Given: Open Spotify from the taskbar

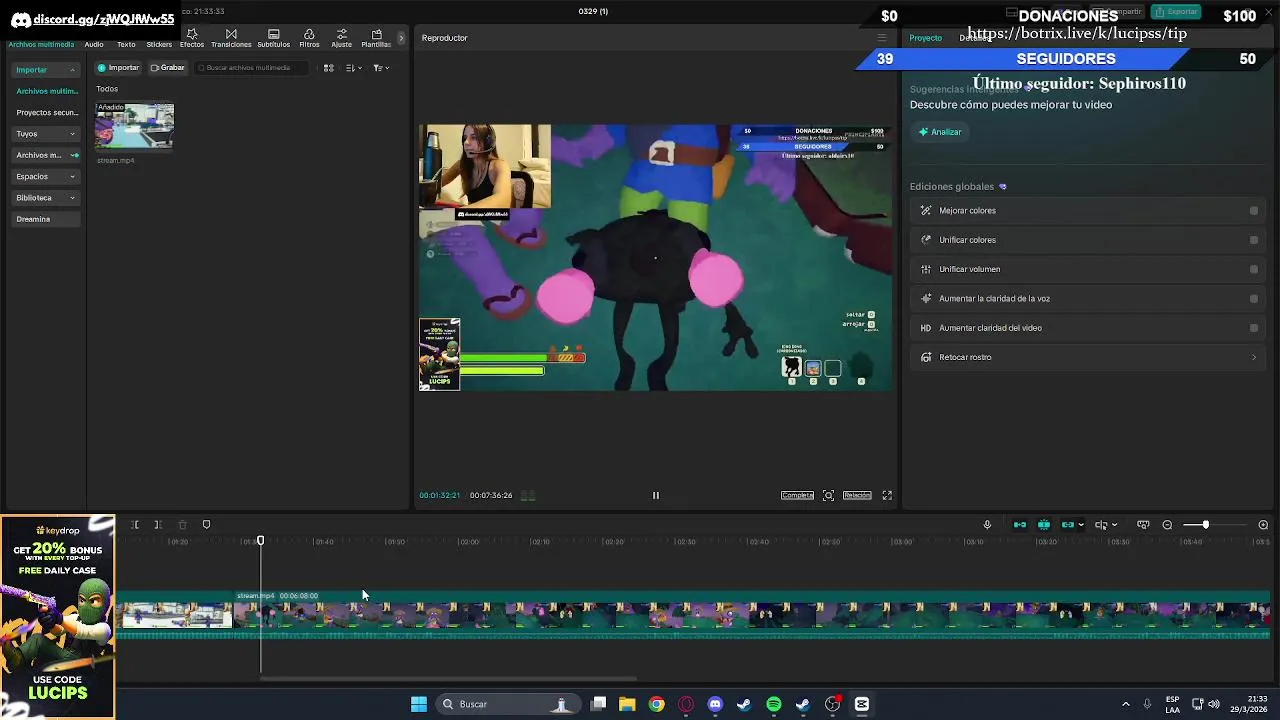Looking at the screenshot, I should [x=774, y=704].
